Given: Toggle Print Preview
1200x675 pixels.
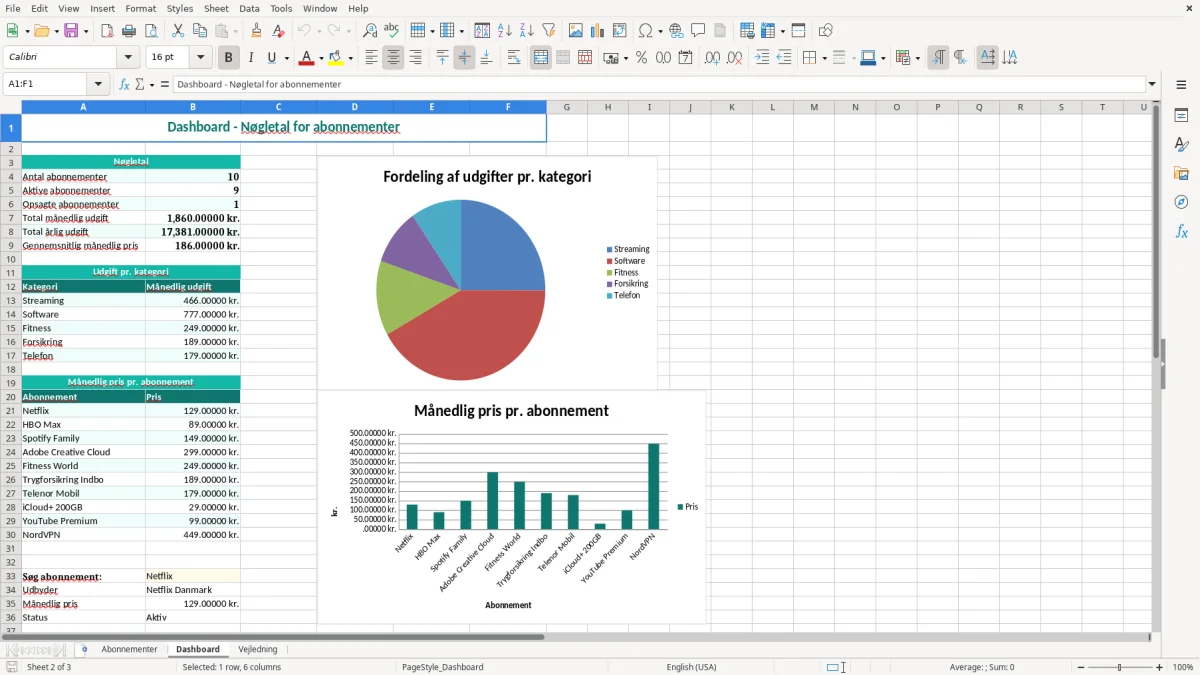Looking at the screenshot, I should [x=151, y=31].
